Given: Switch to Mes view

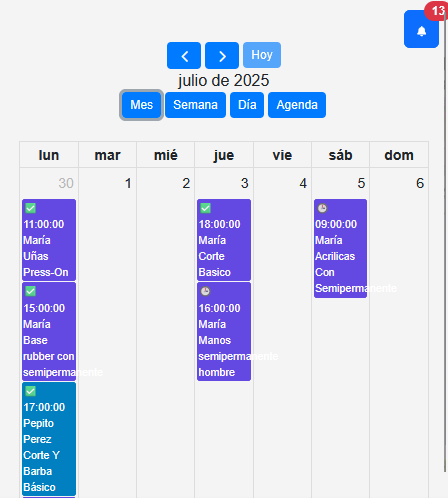Looking at the screenshot, I should [x=141, y=105].
